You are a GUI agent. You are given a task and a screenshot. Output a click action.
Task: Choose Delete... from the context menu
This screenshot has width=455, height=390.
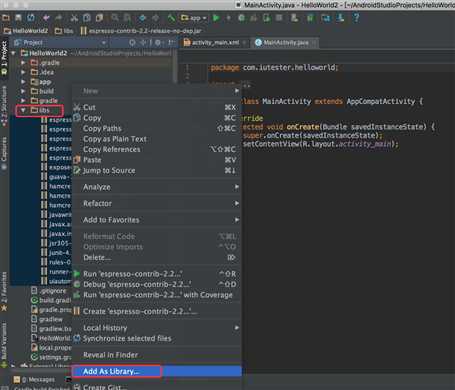click(x=157, y=257)
